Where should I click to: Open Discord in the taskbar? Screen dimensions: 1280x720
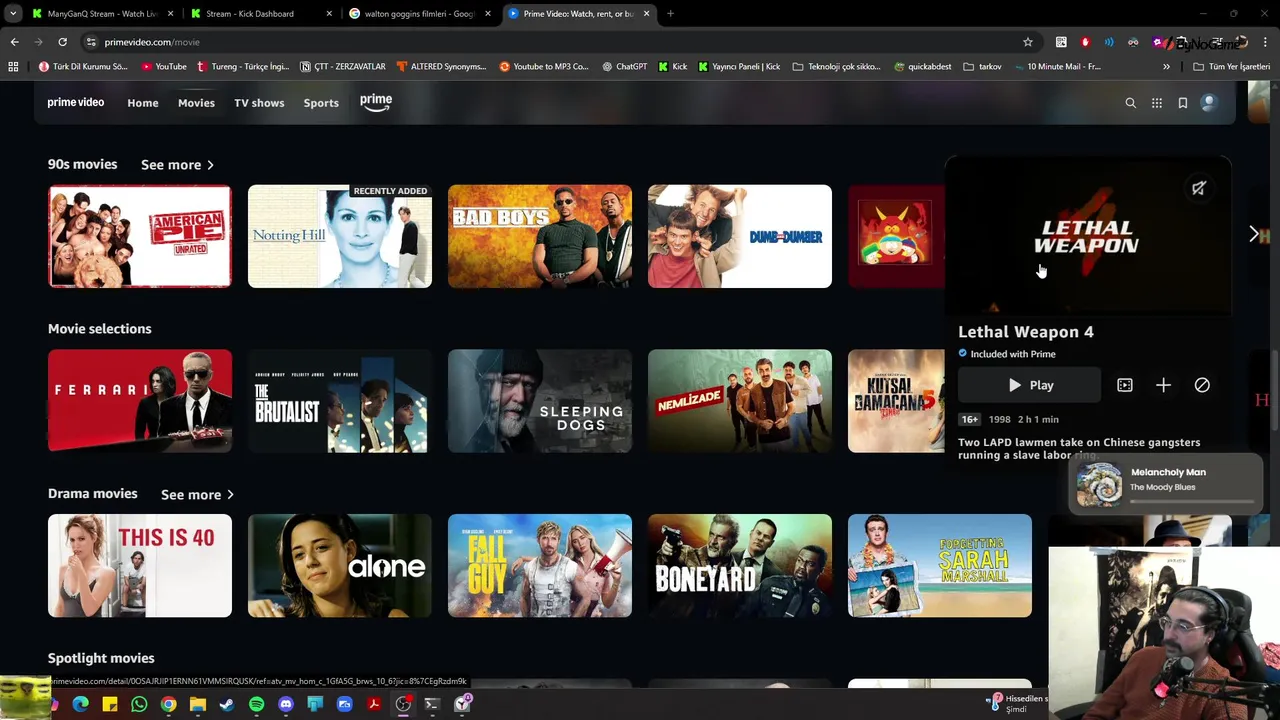coord(286,704)
